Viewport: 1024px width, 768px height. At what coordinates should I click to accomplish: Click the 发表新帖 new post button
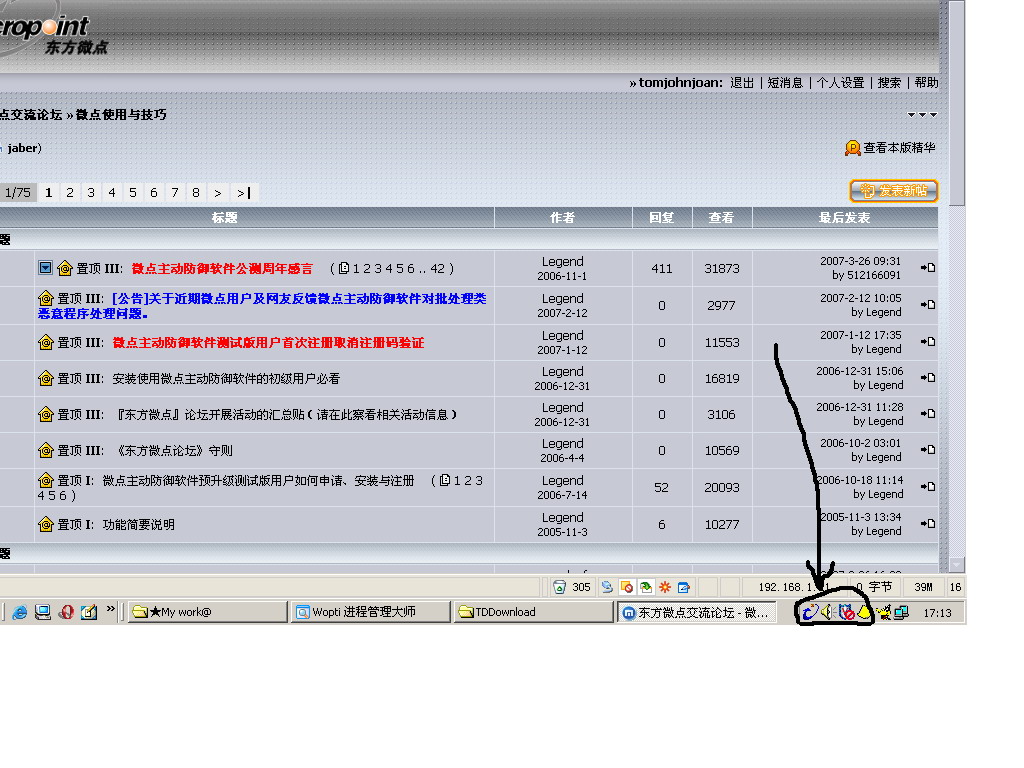894,191
